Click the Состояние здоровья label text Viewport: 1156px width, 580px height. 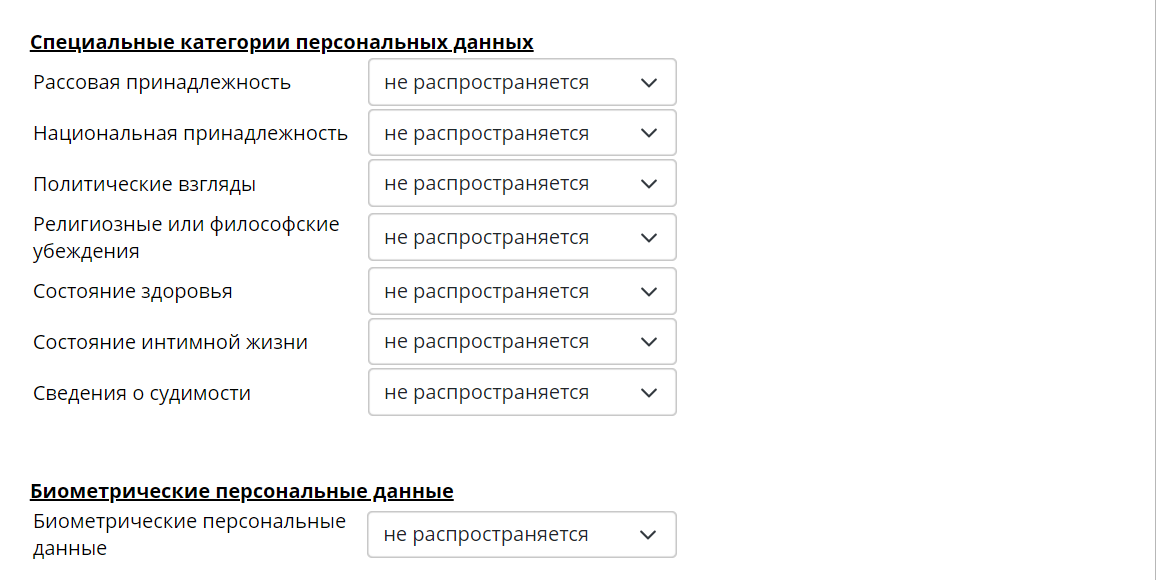point(132,292)
